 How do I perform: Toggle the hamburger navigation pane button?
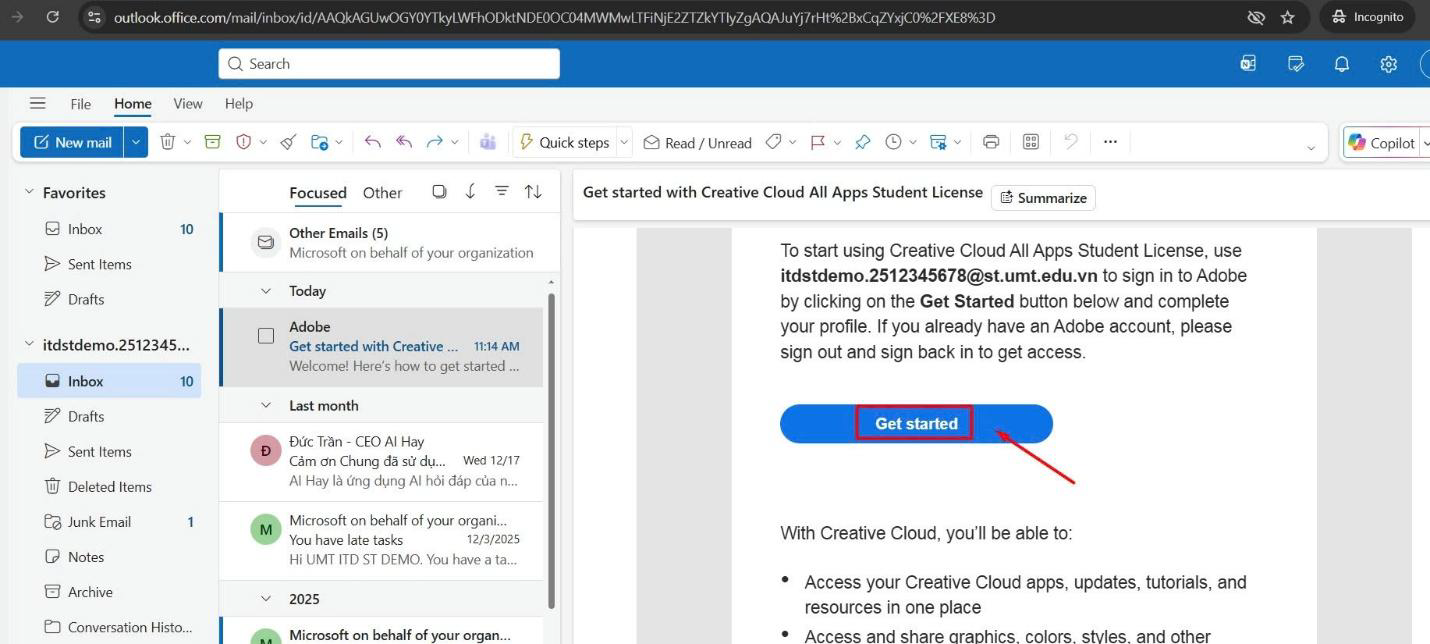tap(38, 103)
